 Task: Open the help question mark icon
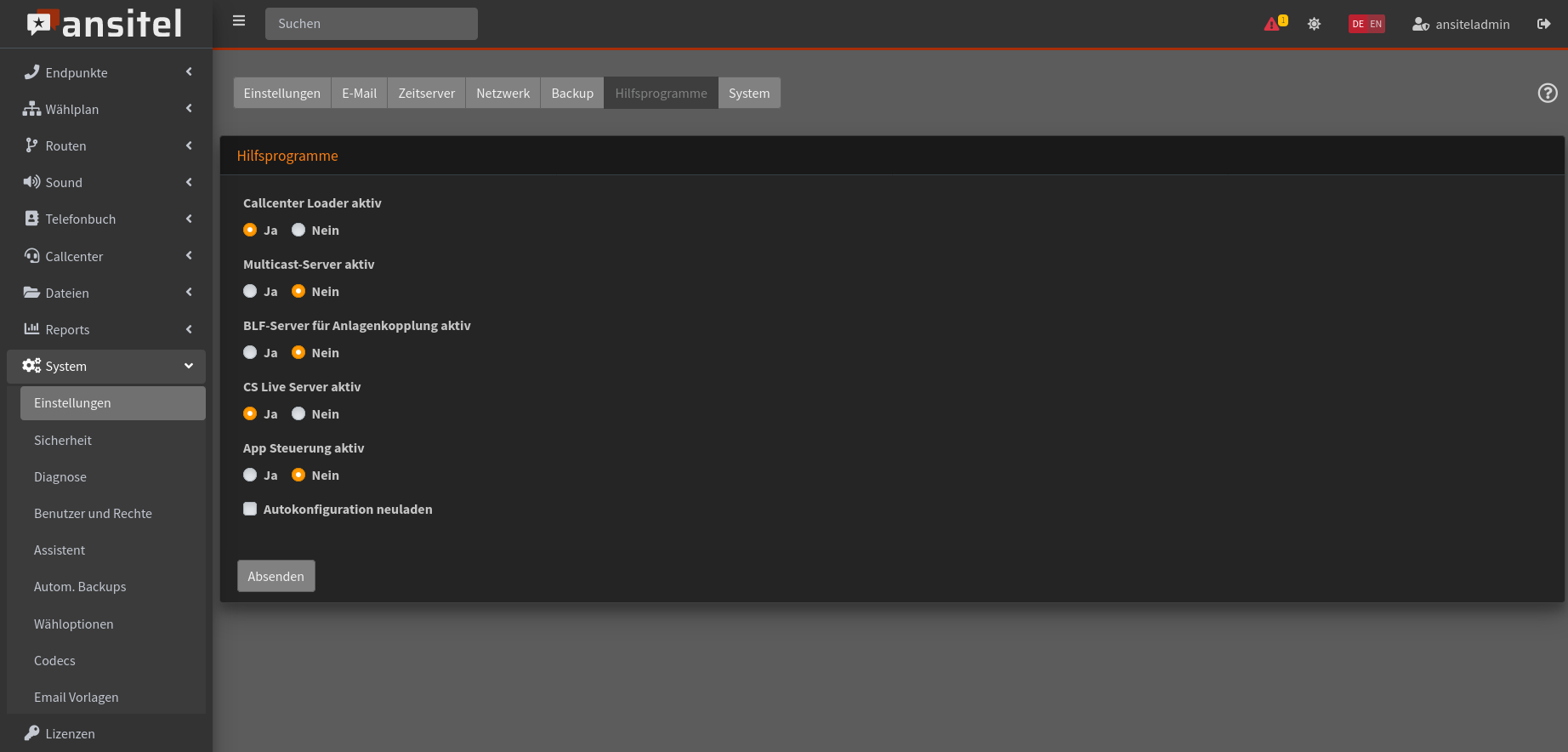click(x=1548, y=93)
